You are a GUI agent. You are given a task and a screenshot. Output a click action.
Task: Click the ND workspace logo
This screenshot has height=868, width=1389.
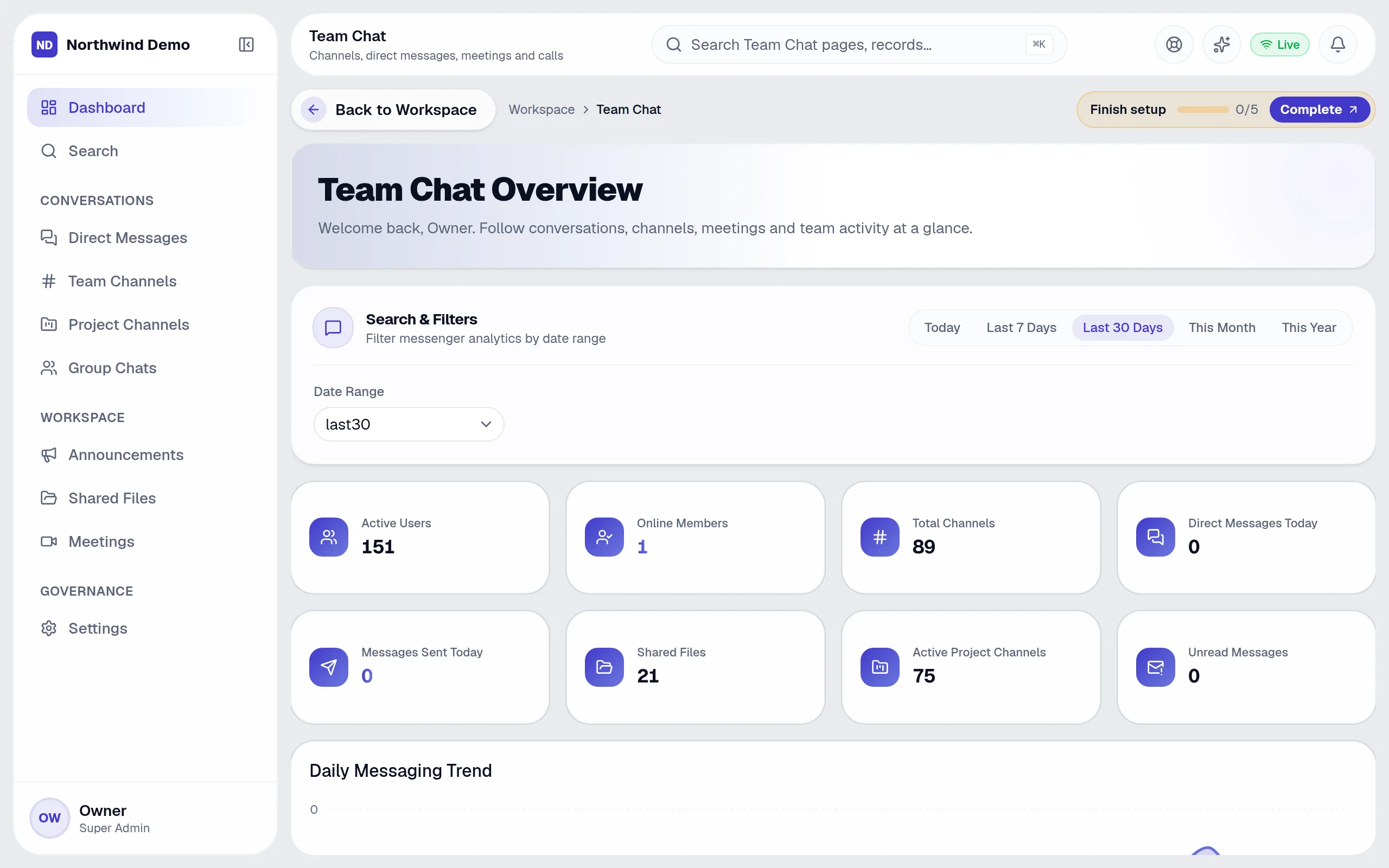(44, 44)
